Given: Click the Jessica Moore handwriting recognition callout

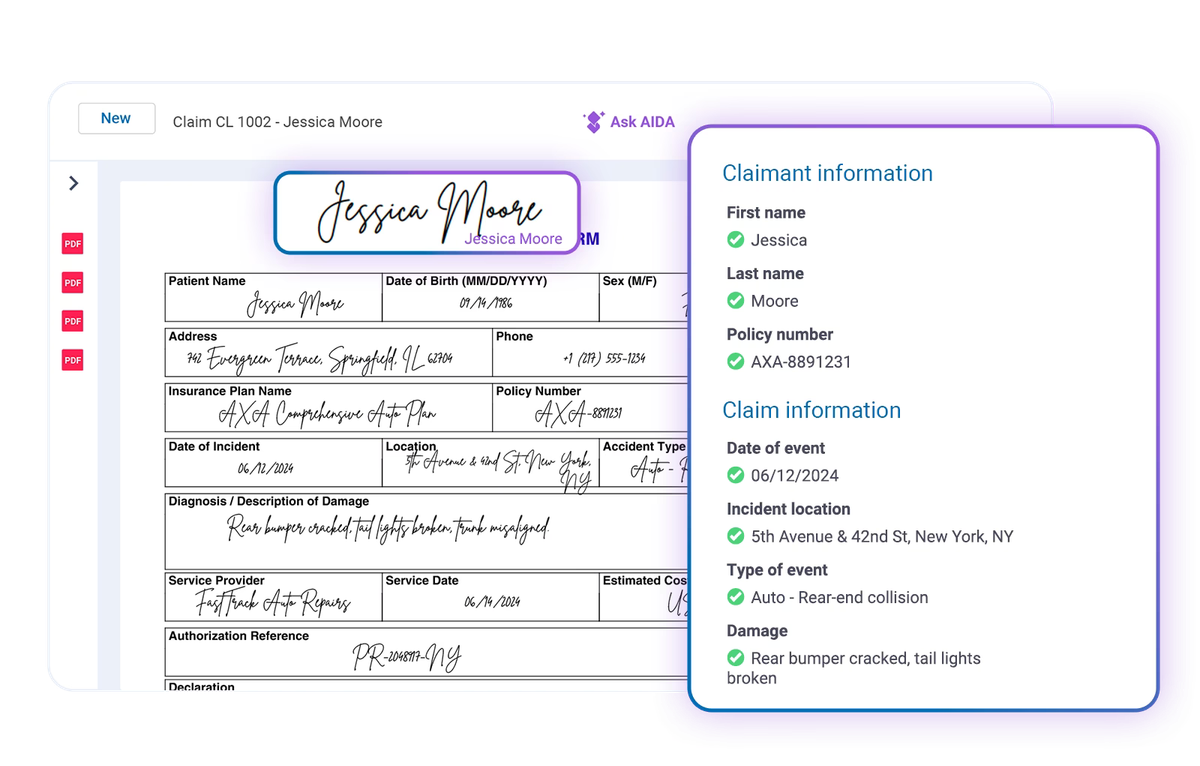Looking at the screenshot, I should pyautogui.click(x=427, y=212).
